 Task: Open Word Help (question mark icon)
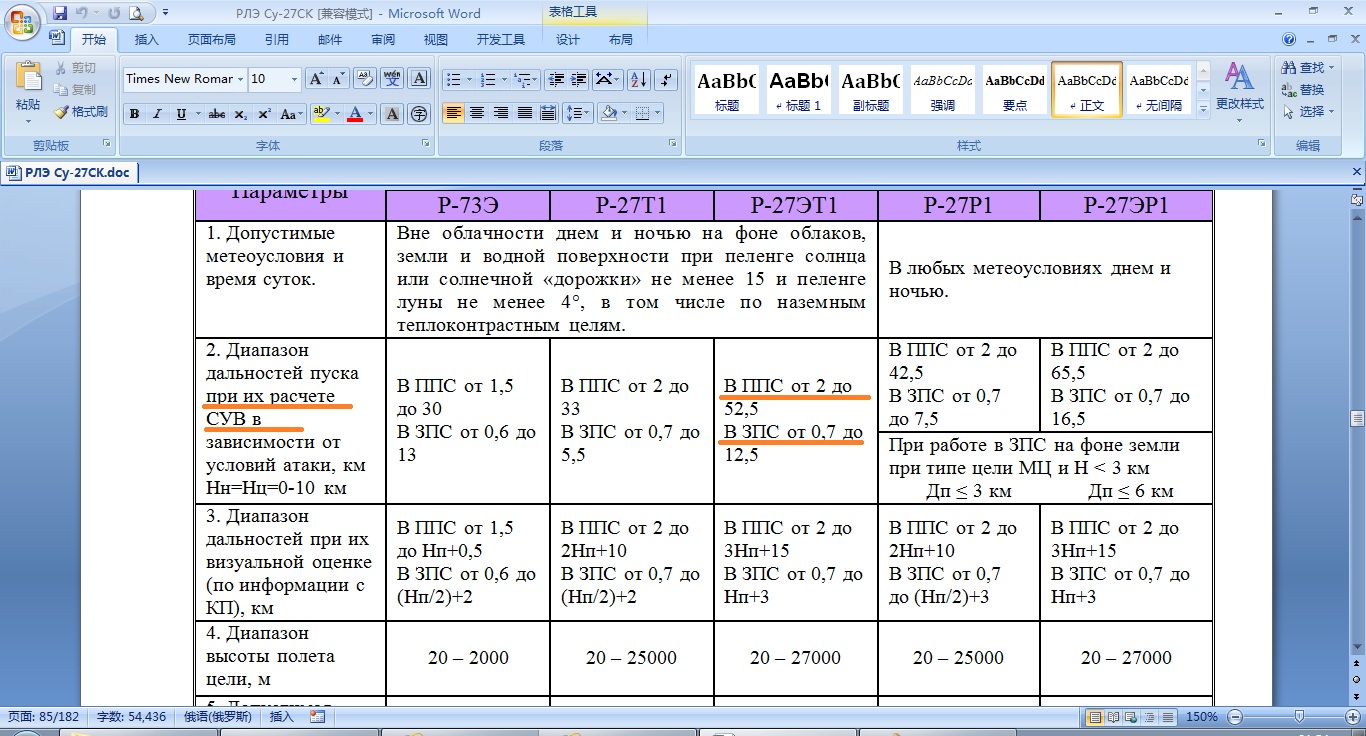click(x=1289, y=39)
